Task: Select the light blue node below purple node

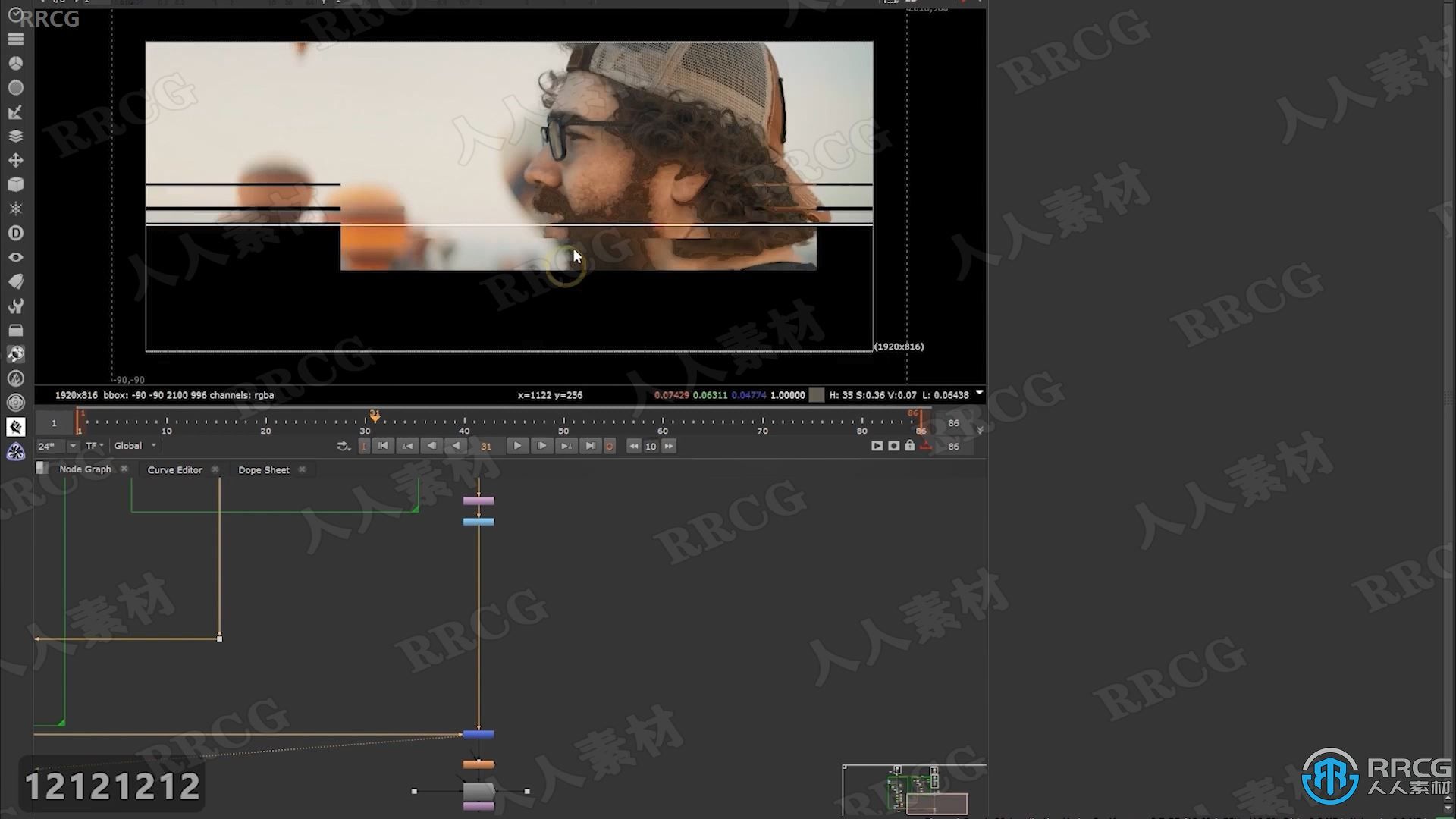Action: point(479,522)
